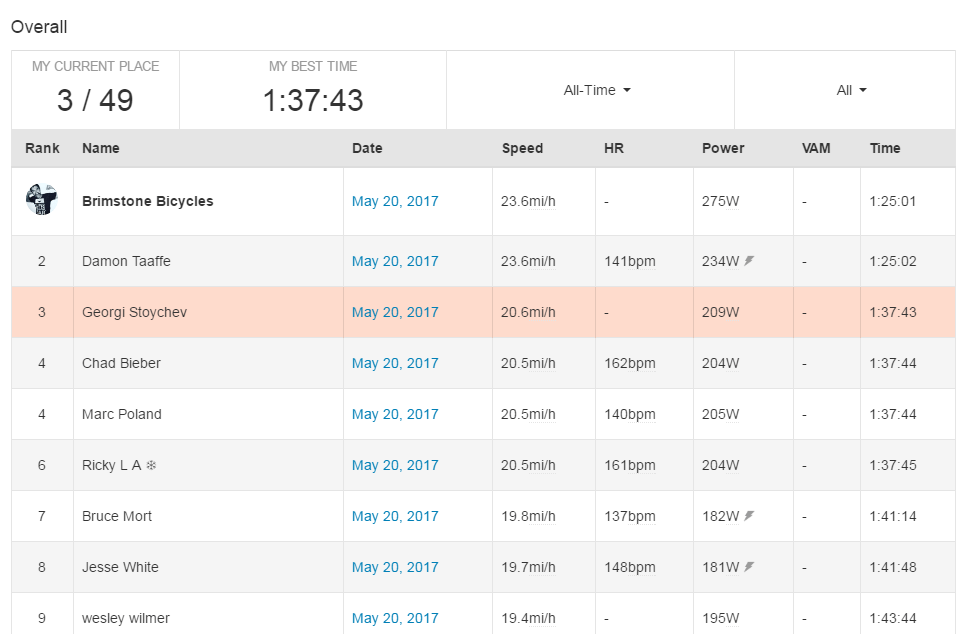This screenshot has width=974, height=634.
Task: Click the Brimstone Bicycles profile avatar
Action: [41, 200]
